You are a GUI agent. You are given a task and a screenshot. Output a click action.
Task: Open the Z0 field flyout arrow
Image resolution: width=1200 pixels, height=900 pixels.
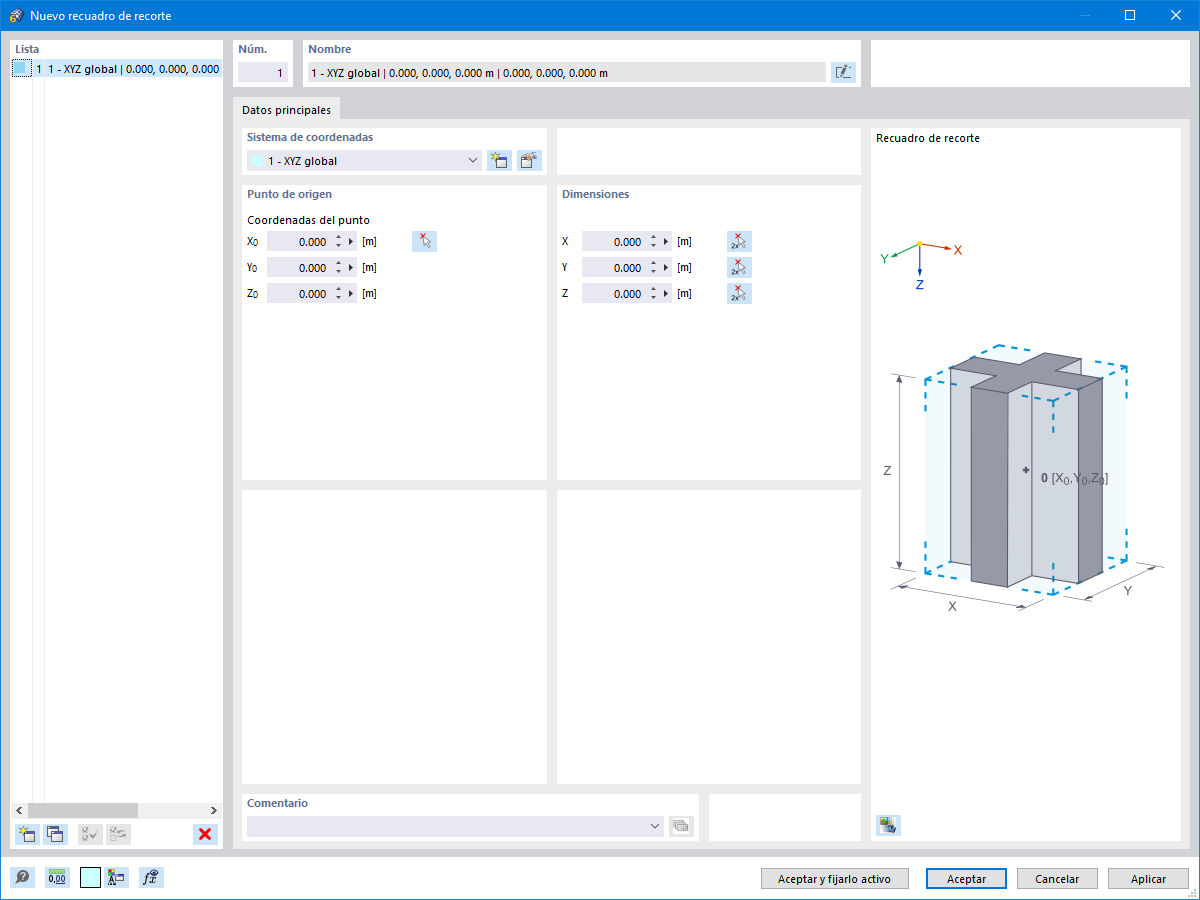351,293
